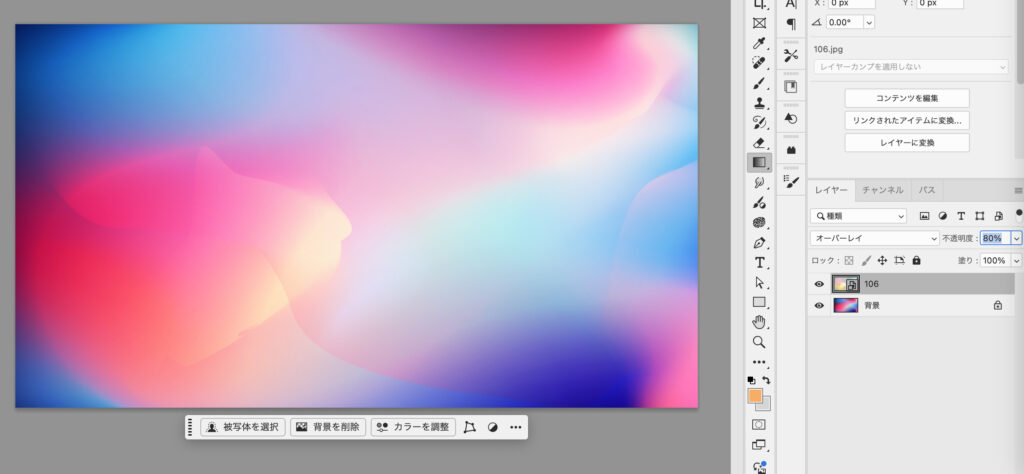The image size is (1024, 474).
Task: Activate the Zoom magnifier tool
Action: (759, 341)
